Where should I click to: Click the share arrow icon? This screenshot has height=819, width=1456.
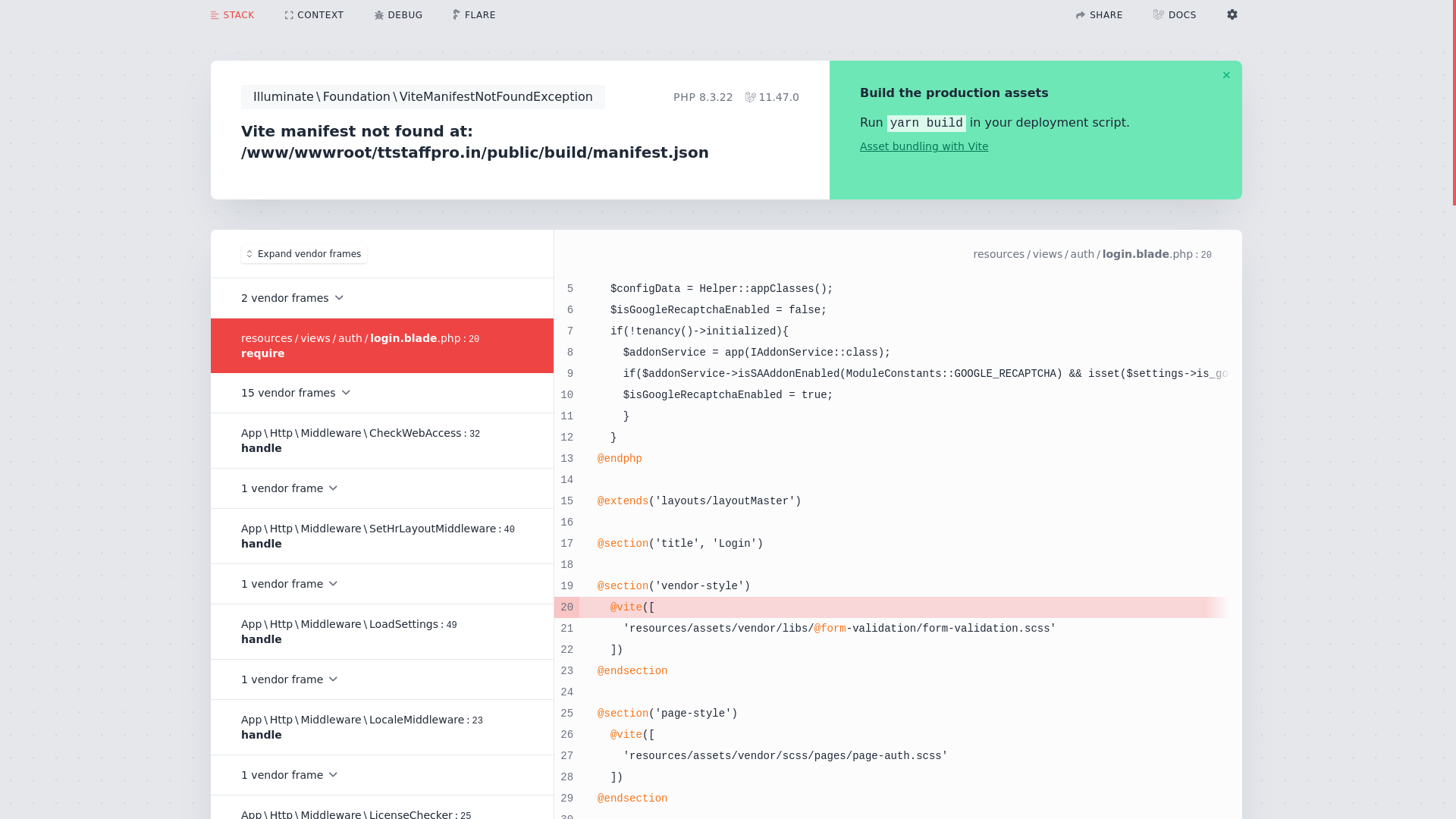click(1081, 15)
